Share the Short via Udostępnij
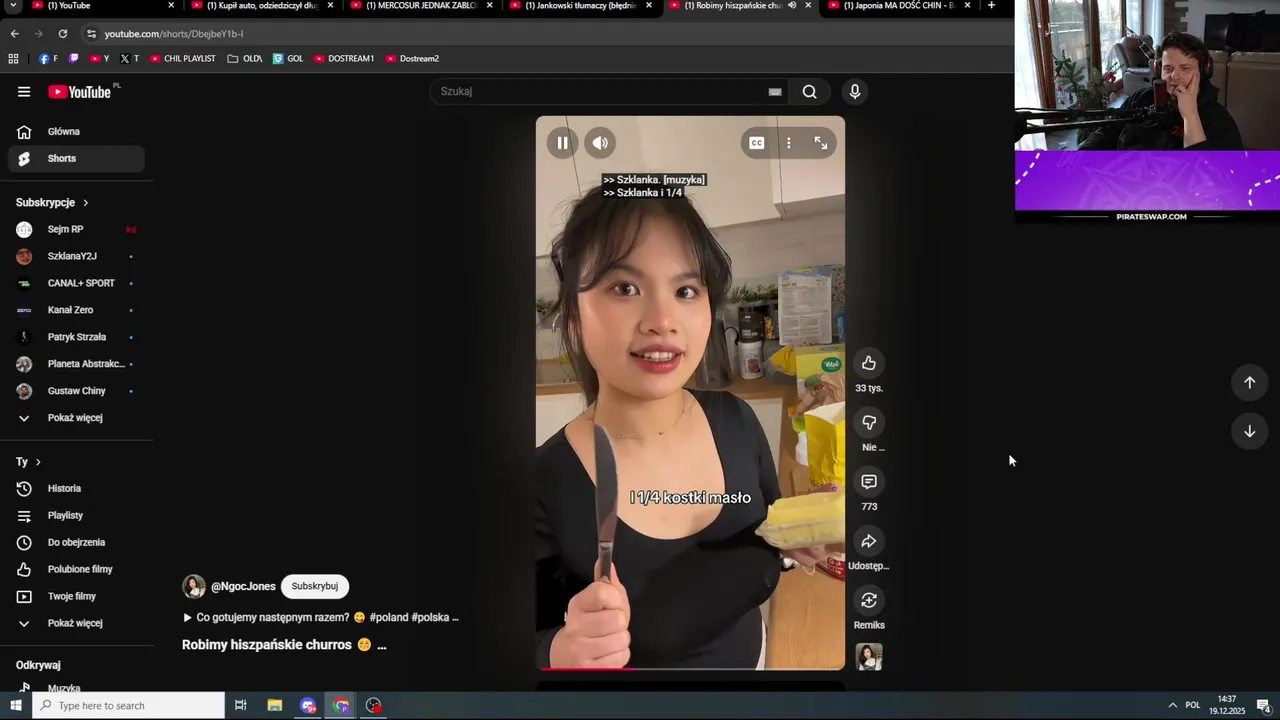 [x=869, y=541]
